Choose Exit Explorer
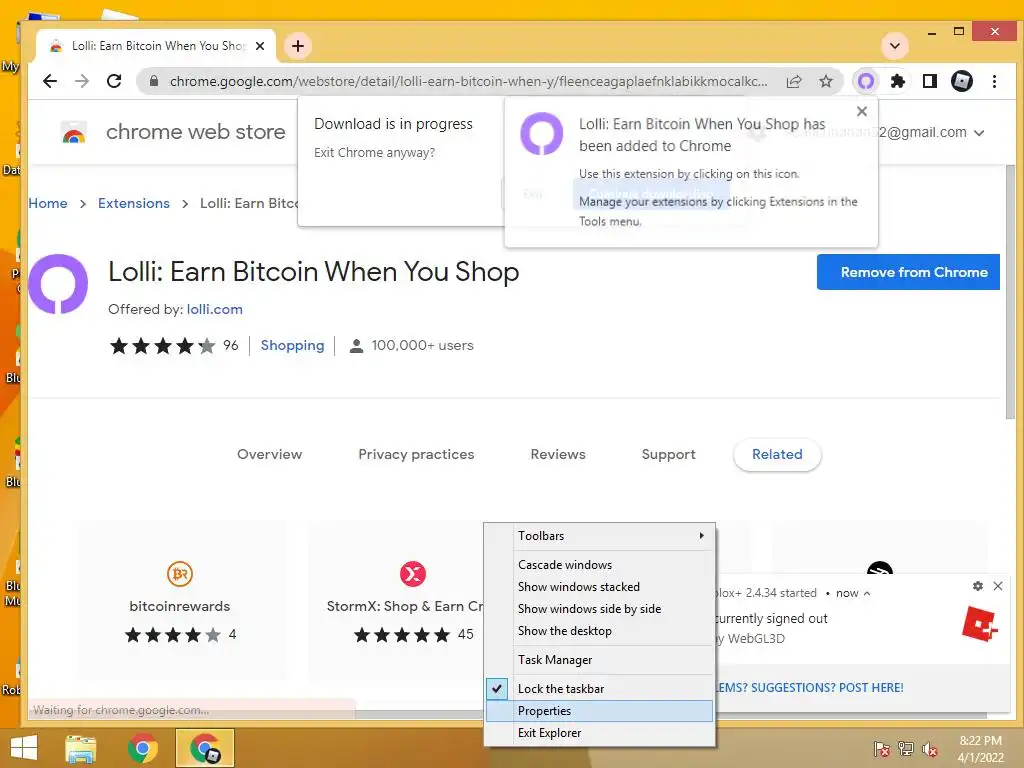This screenshot has width=1024, height=768. click(x=600, y=733)
